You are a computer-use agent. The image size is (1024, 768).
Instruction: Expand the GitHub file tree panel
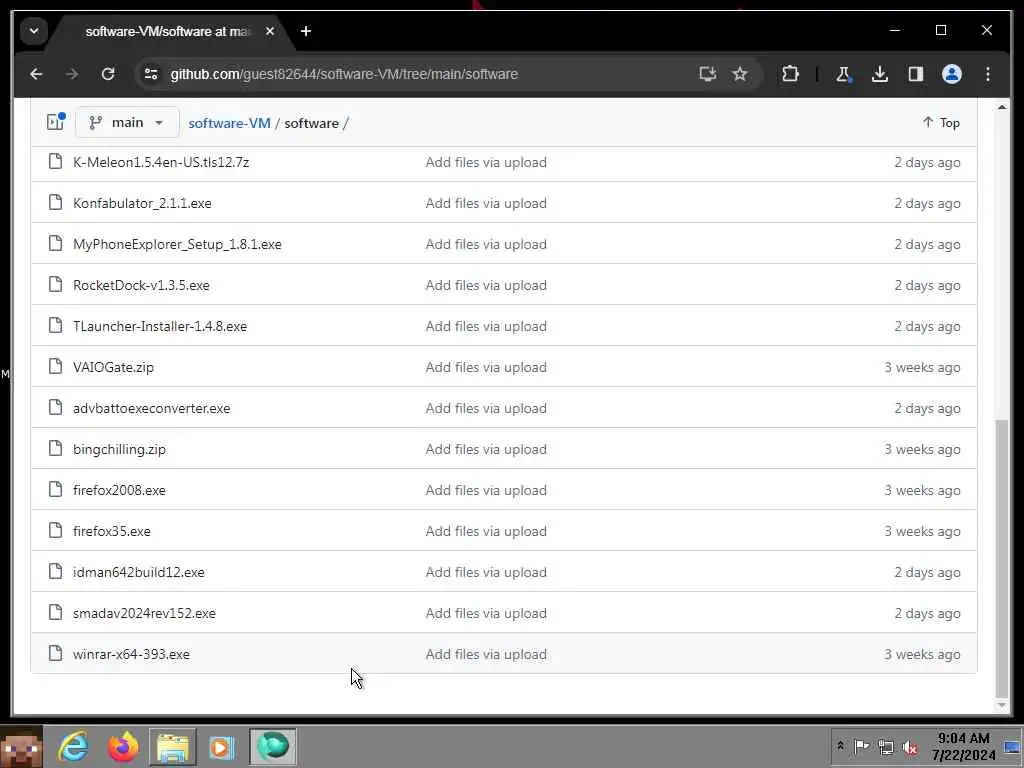click(x=56, y=122)
